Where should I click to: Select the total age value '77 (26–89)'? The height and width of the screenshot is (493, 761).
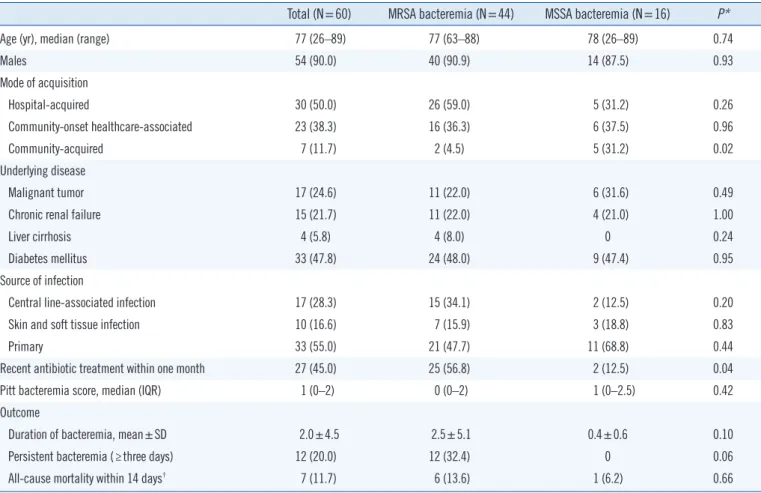[x=320, y=39]
